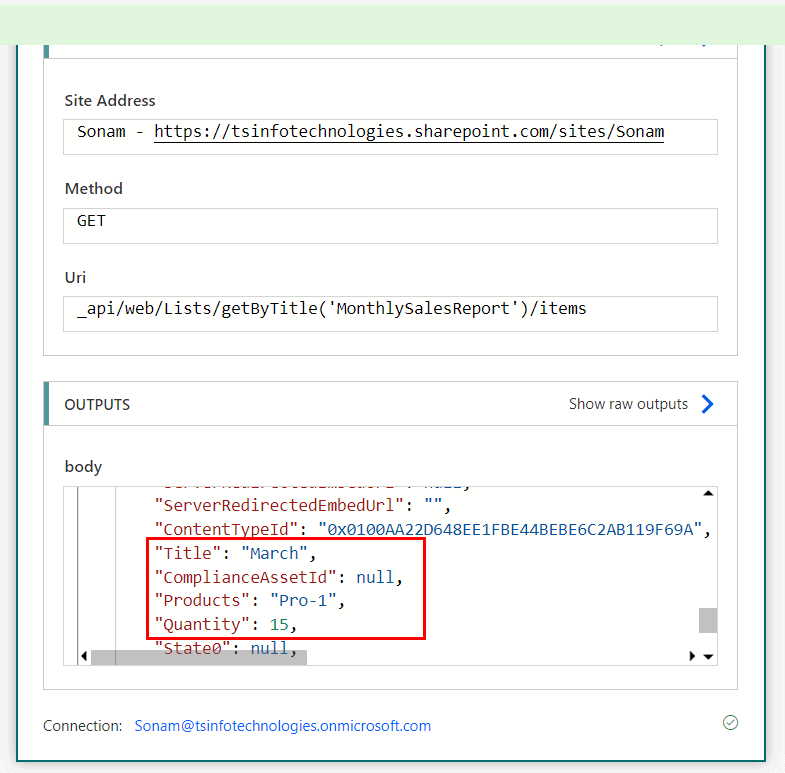The width and height of the screenshot is (785, 773).
Task: Click the body scroll up arrow
Action: [708, 494]
